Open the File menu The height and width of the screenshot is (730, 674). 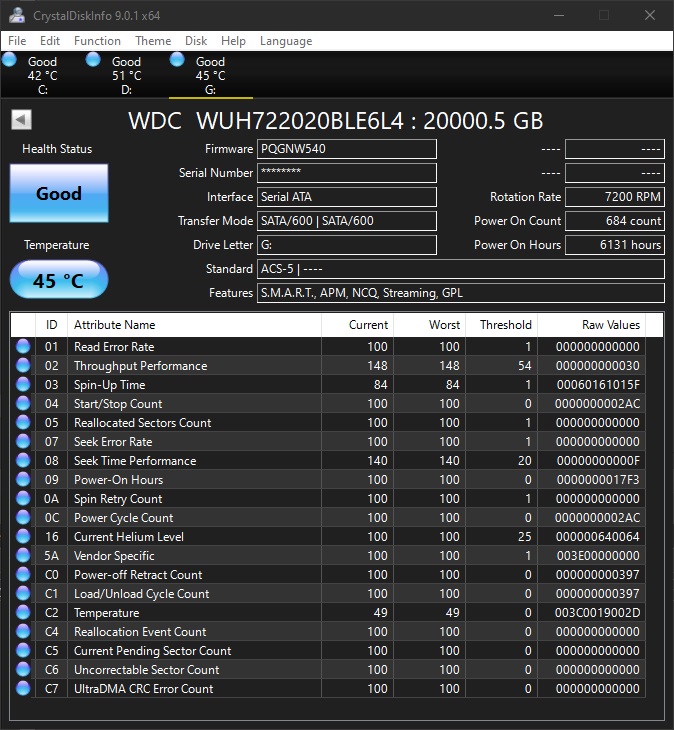pyautogui.click(x=17, y=41)
